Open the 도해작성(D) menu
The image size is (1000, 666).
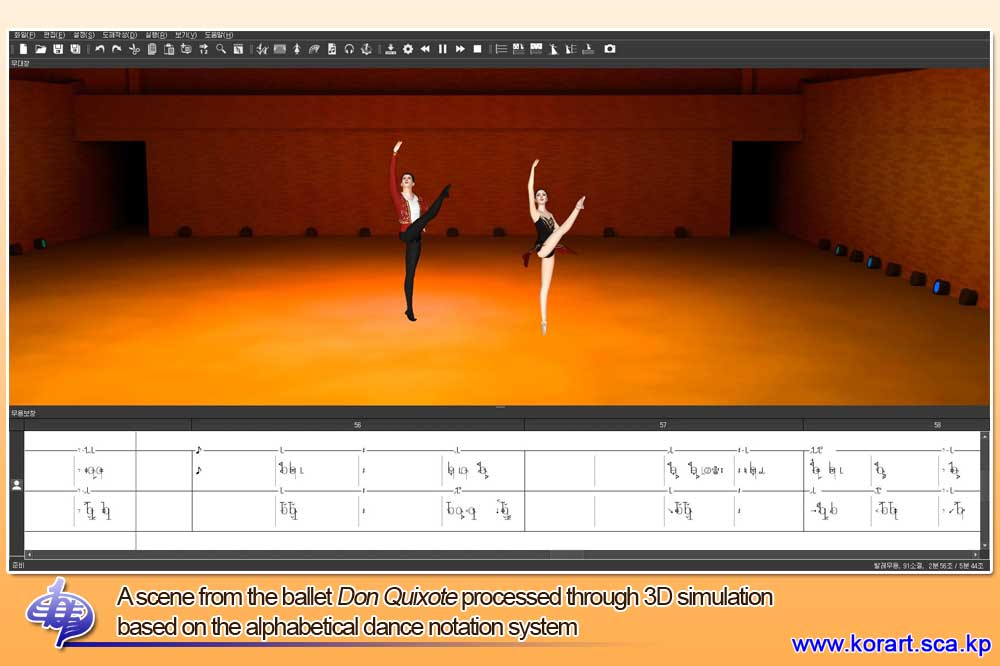click(119, 35)
